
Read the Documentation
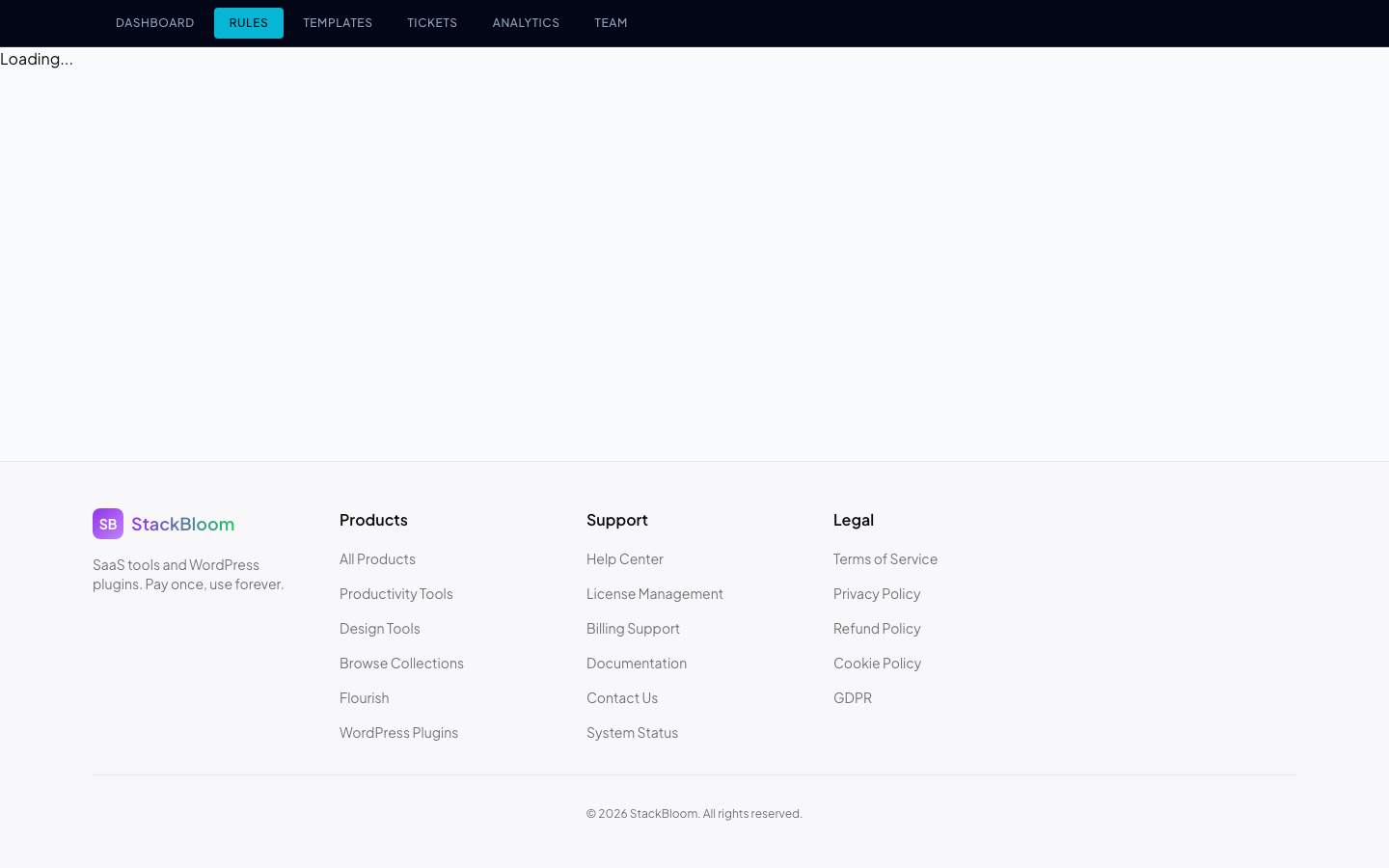coord(636,663)
